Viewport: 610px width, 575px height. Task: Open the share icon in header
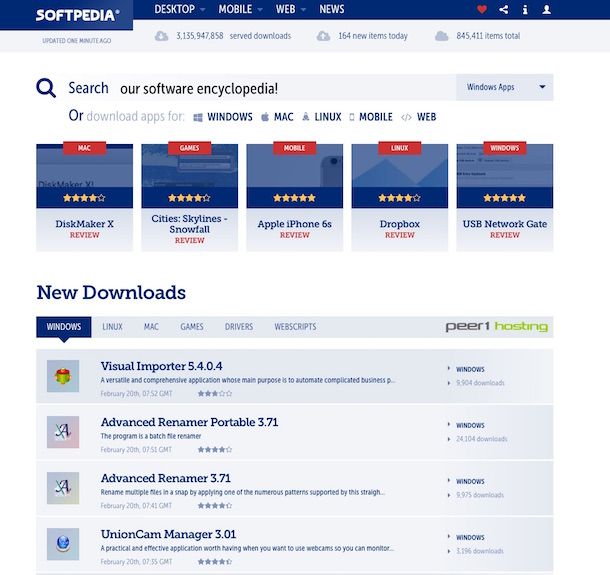tap(503, 9)
